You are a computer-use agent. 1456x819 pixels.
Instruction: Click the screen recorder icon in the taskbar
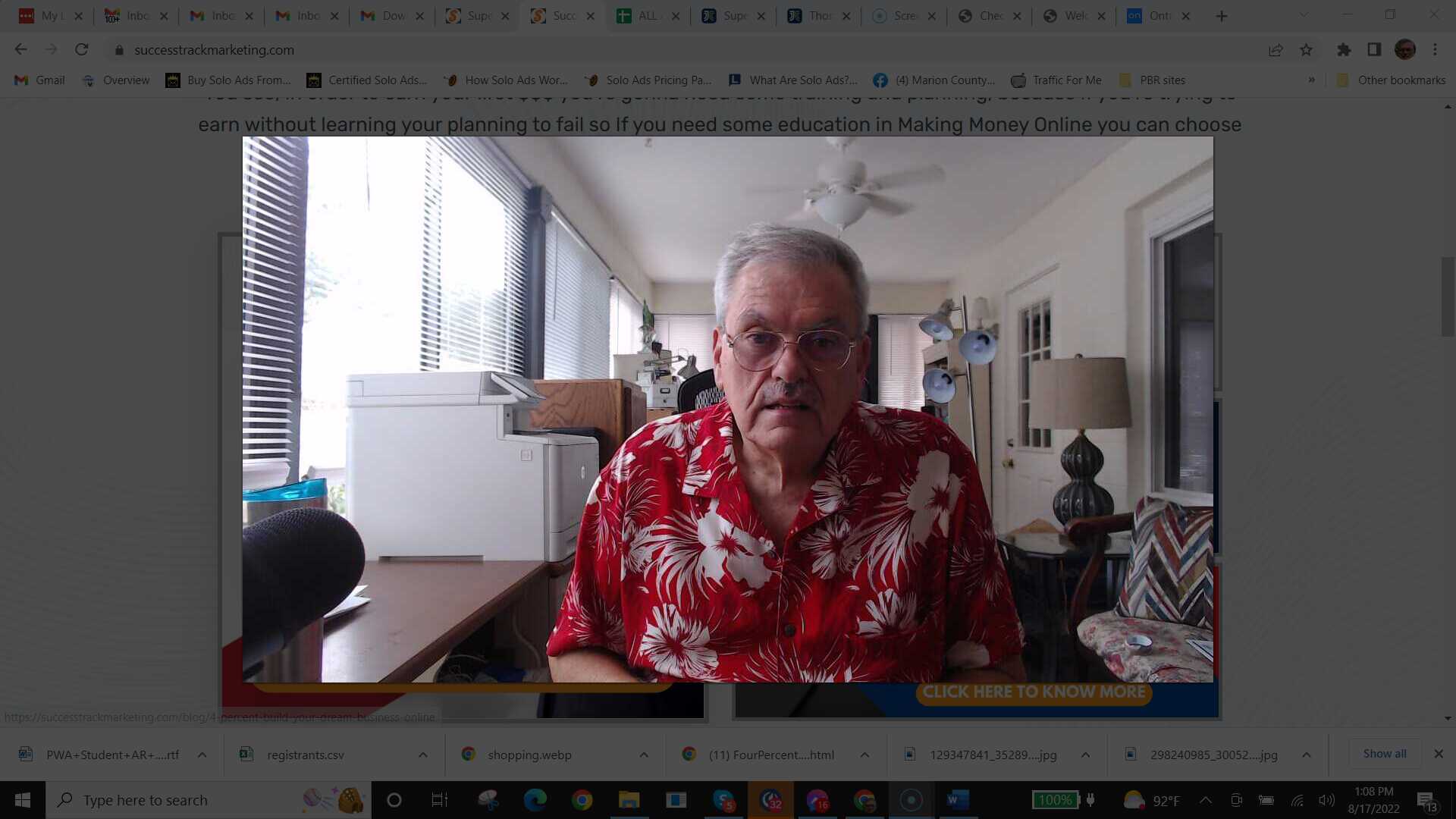point(908,799)
